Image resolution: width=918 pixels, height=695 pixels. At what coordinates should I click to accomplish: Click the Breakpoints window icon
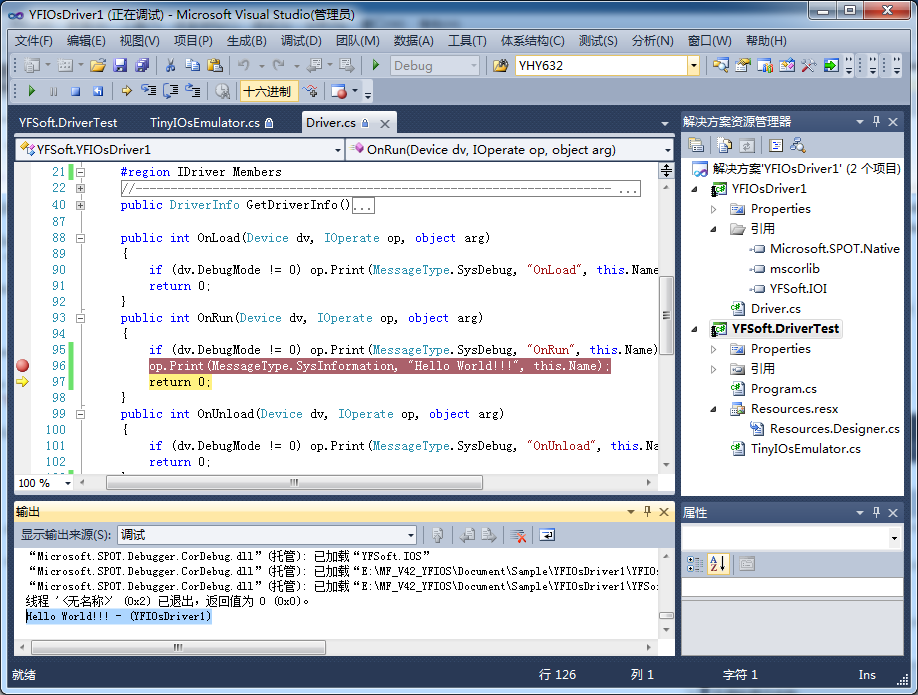click(x=338, y=91)
